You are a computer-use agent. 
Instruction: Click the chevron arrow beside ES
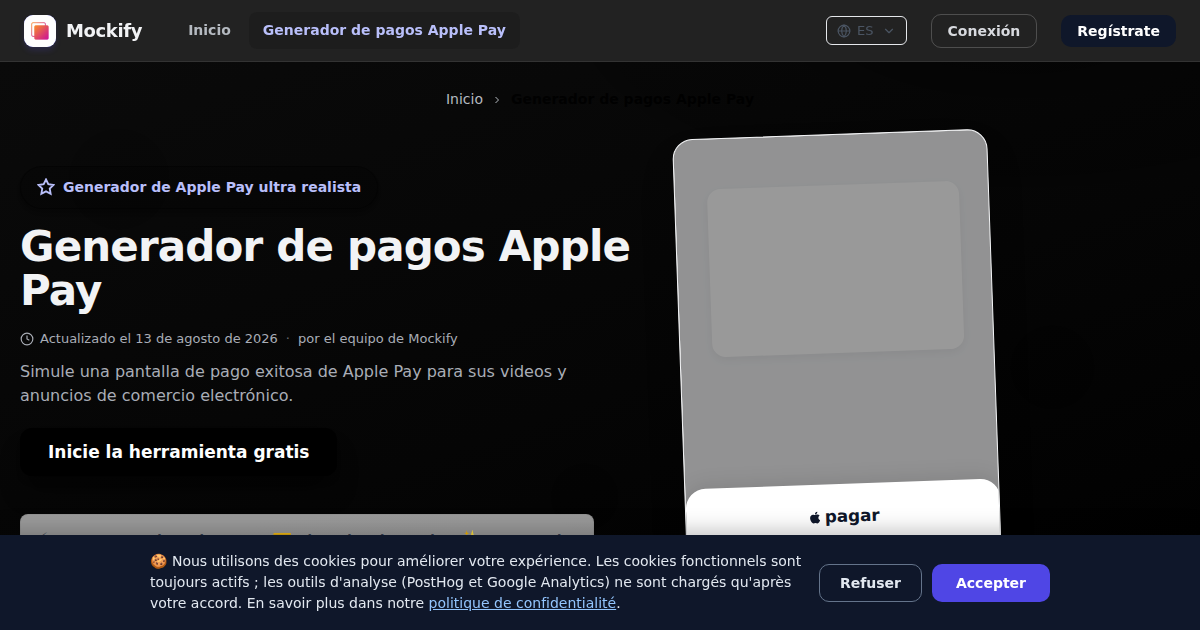(x=889, y=31)
